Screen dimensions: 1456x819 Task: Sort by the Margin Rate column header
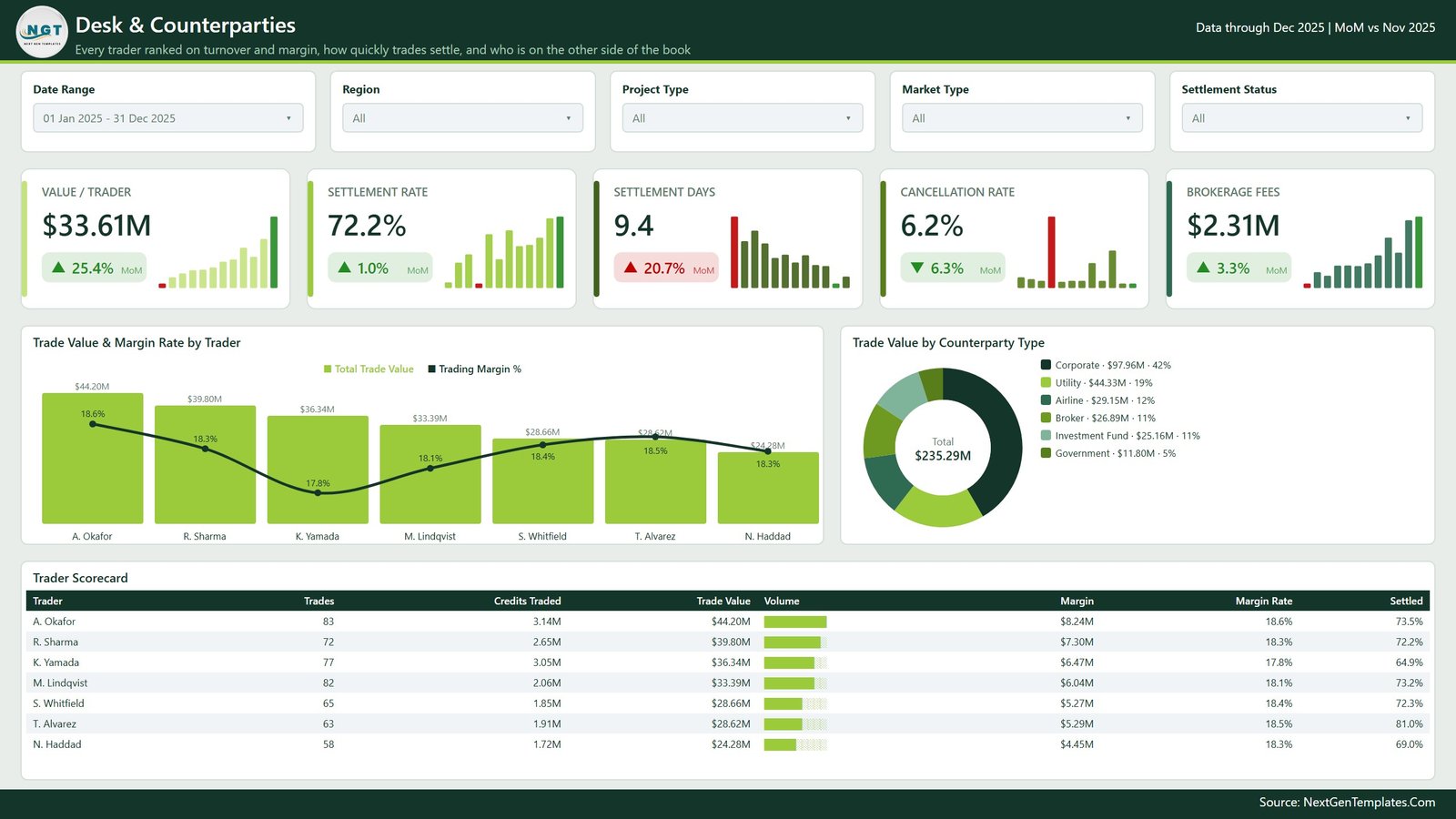1263,602
